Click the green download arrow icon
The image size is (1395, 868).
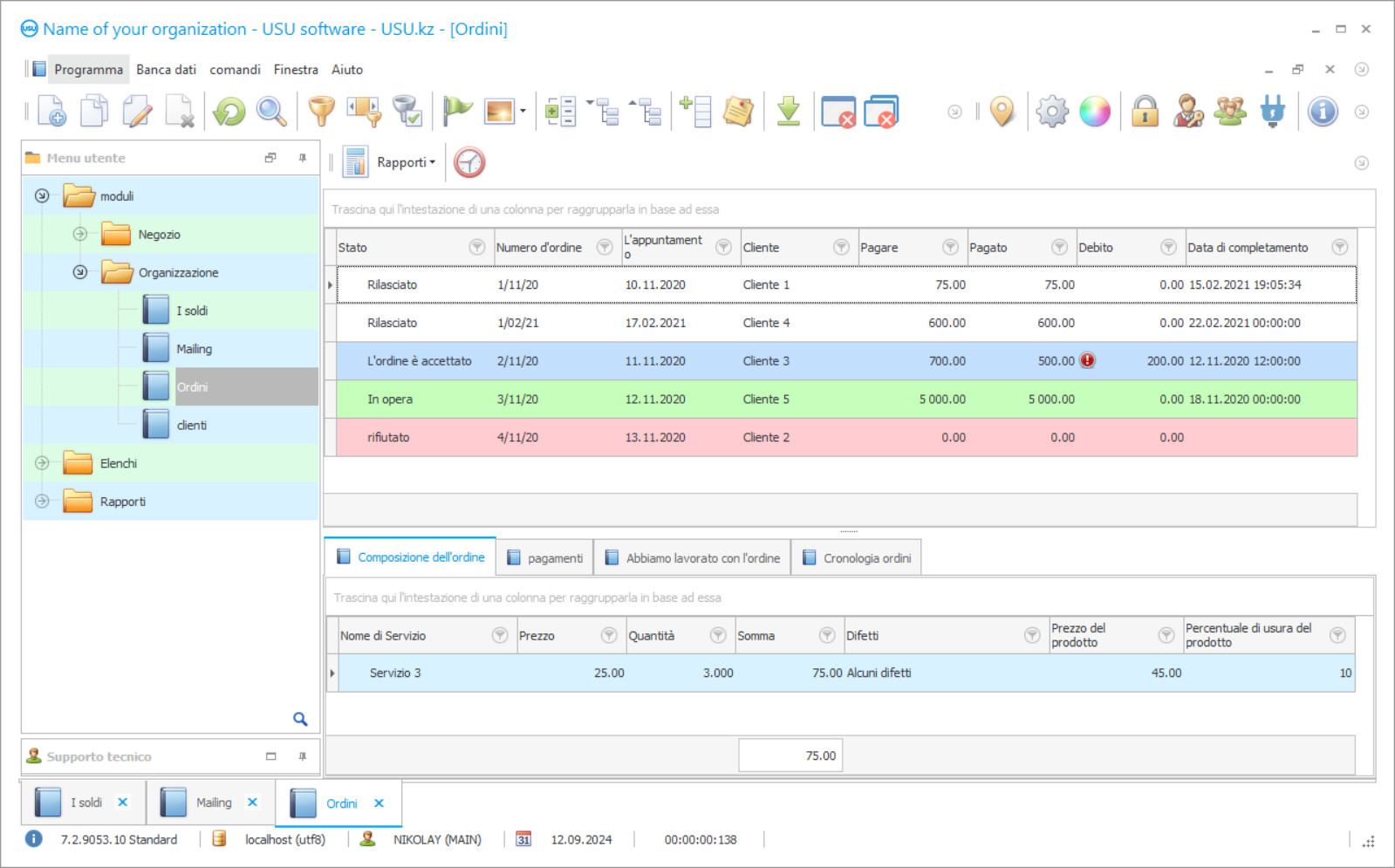click(788, 112)
